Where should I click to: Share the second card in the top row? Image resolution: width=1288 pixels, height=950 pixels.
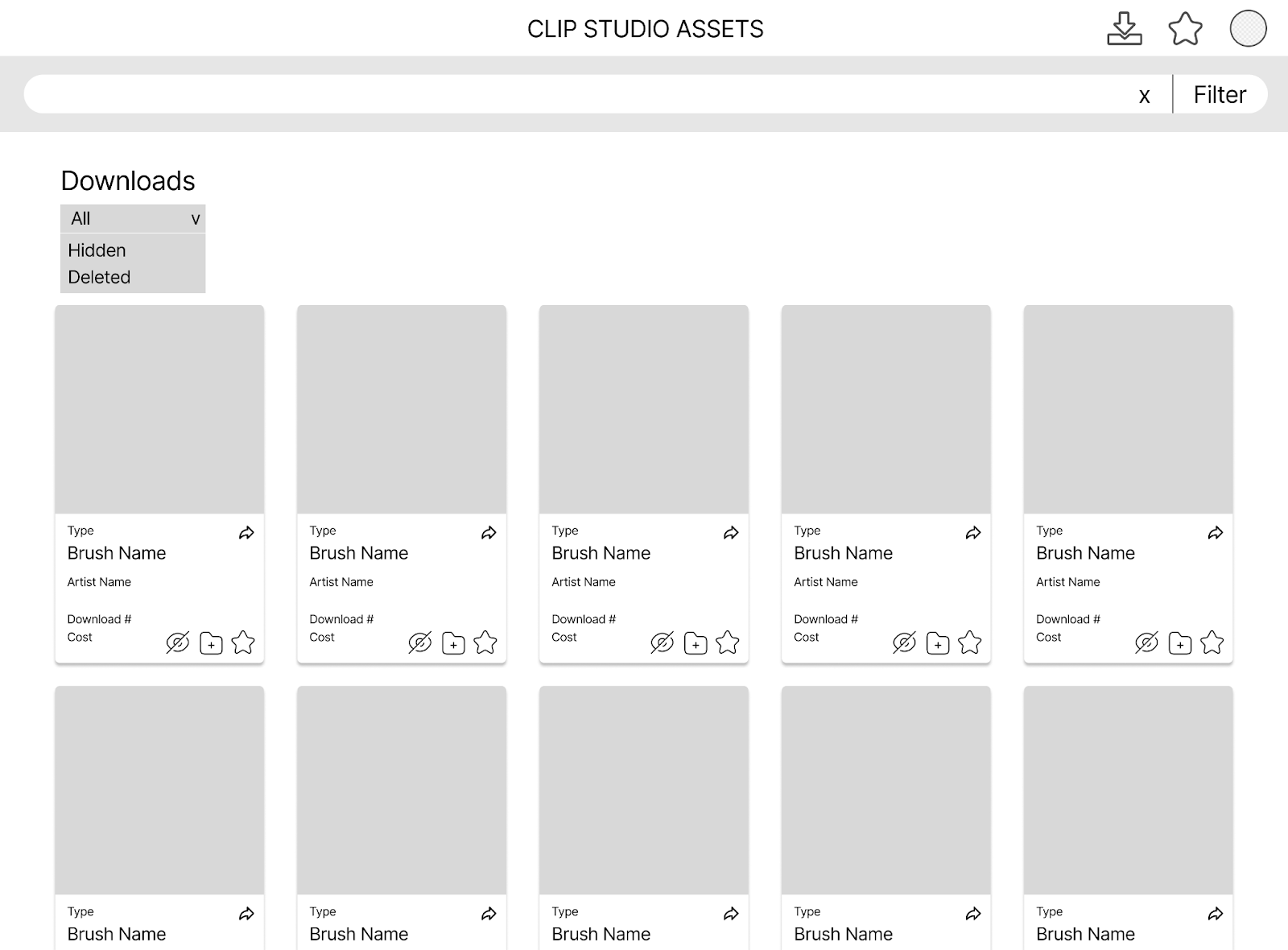pos(489,532)
